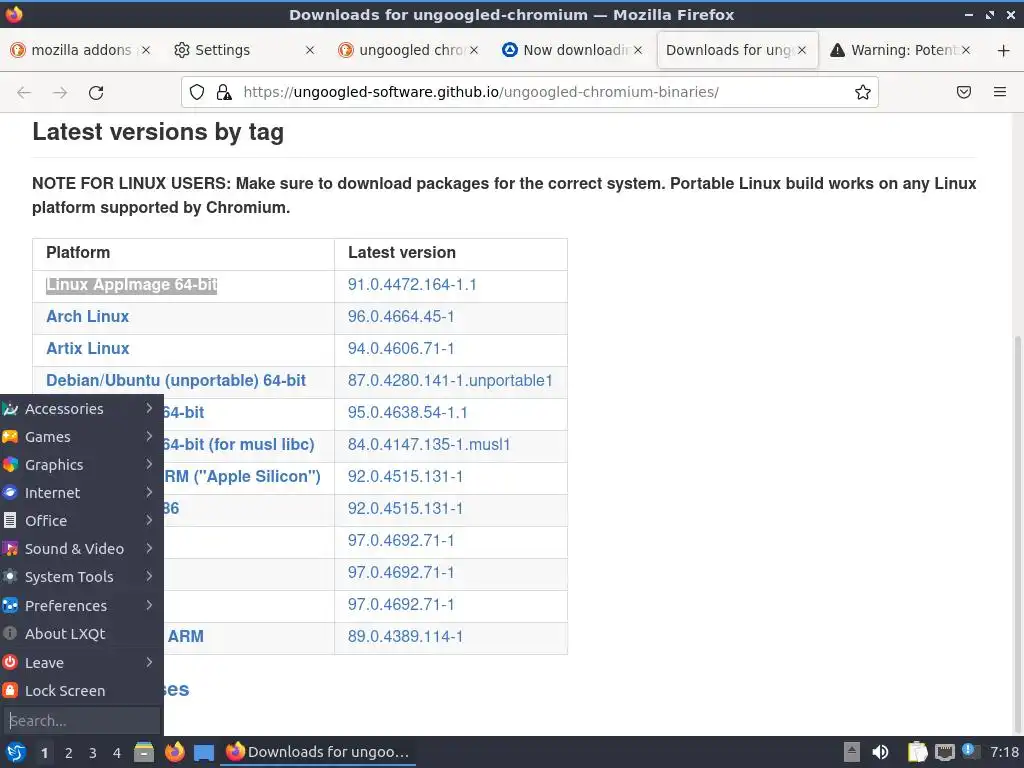Switch to virtual desktop 3
1024x768 pixels.
[x=93, y=753]
